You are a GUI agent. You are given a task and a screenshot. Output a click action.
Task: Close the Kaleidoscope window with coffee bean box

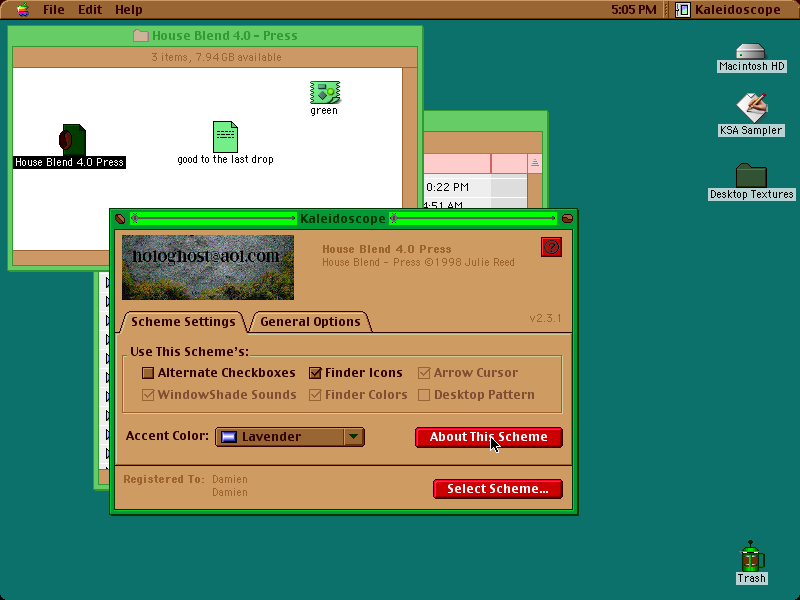(120, 219)
